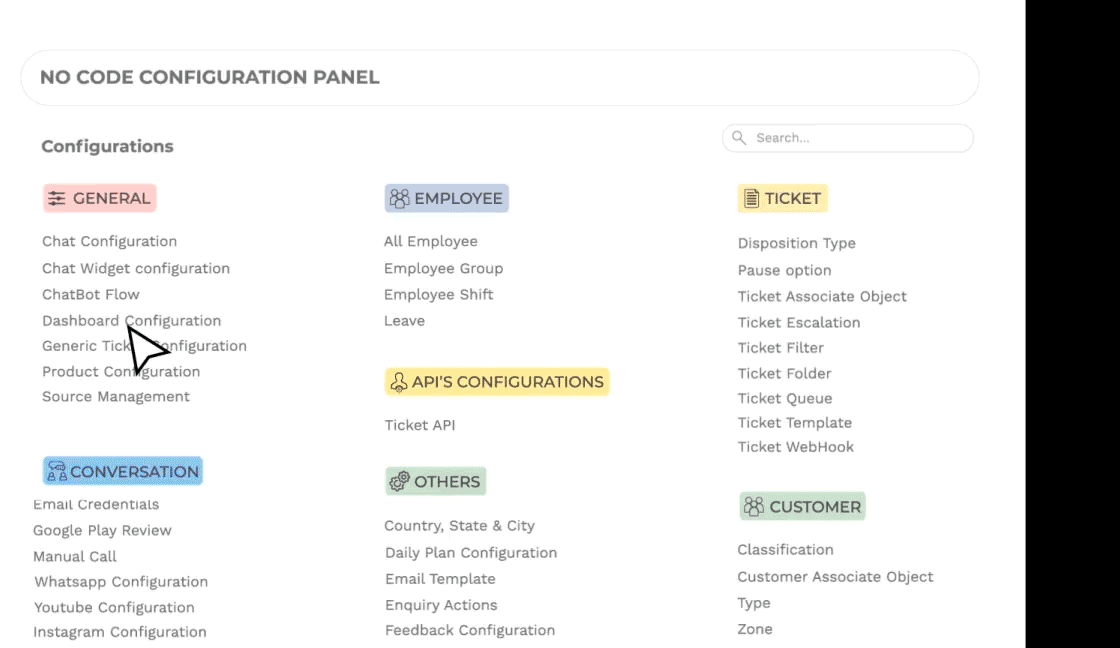The image size is (1120, 648).
Task: Open Whatsapp Configuration
Action: (121, 582)
